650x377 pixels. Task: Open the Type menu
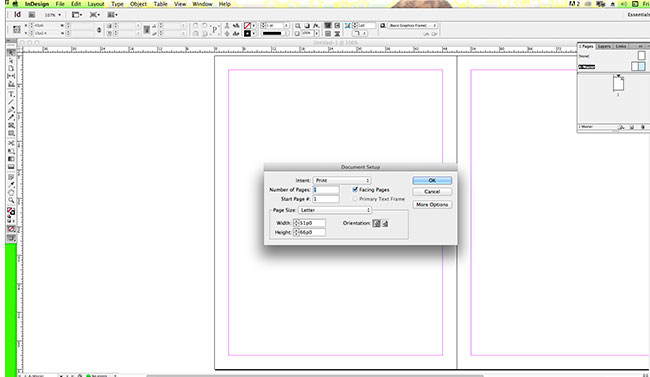coord(117,4)
